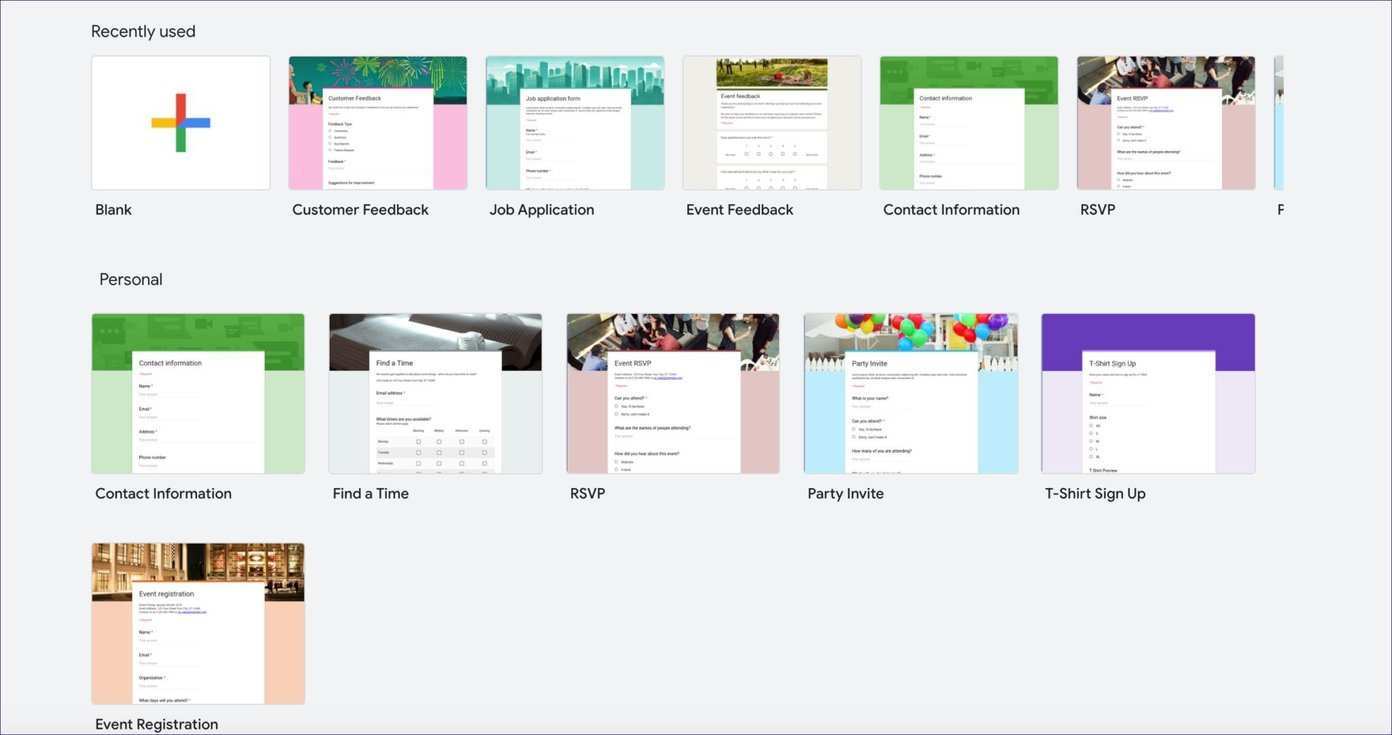Image resolution: width=1392 pixels, height=735 pixels.
Task: Open the Party Invite template with balloons
Action: (x=910, y=393)
